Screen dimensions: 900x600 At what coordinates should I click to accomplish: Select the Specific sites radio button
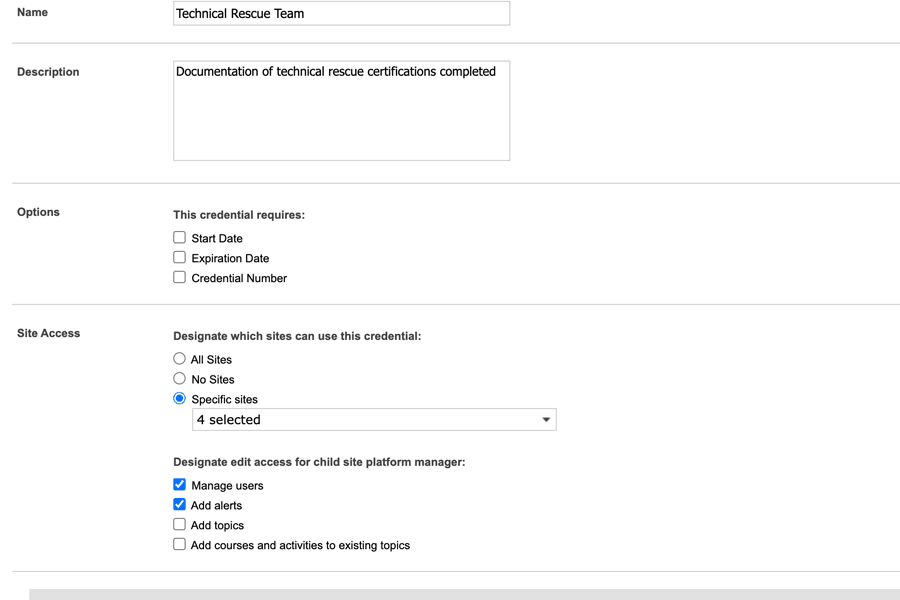tap(180, 399)
